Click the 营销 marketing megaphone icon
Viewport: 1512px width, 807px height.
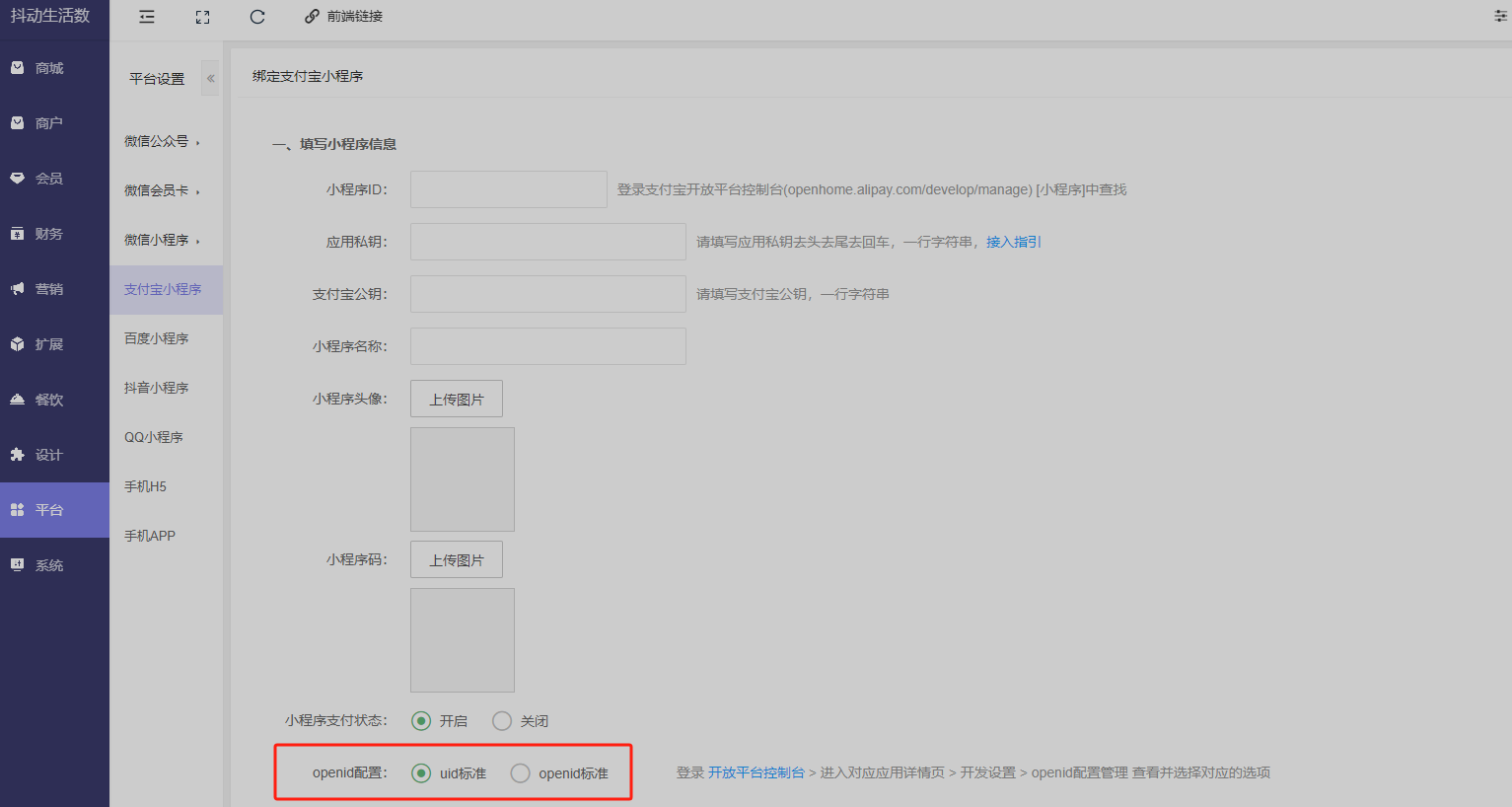(x=17, y=289)
